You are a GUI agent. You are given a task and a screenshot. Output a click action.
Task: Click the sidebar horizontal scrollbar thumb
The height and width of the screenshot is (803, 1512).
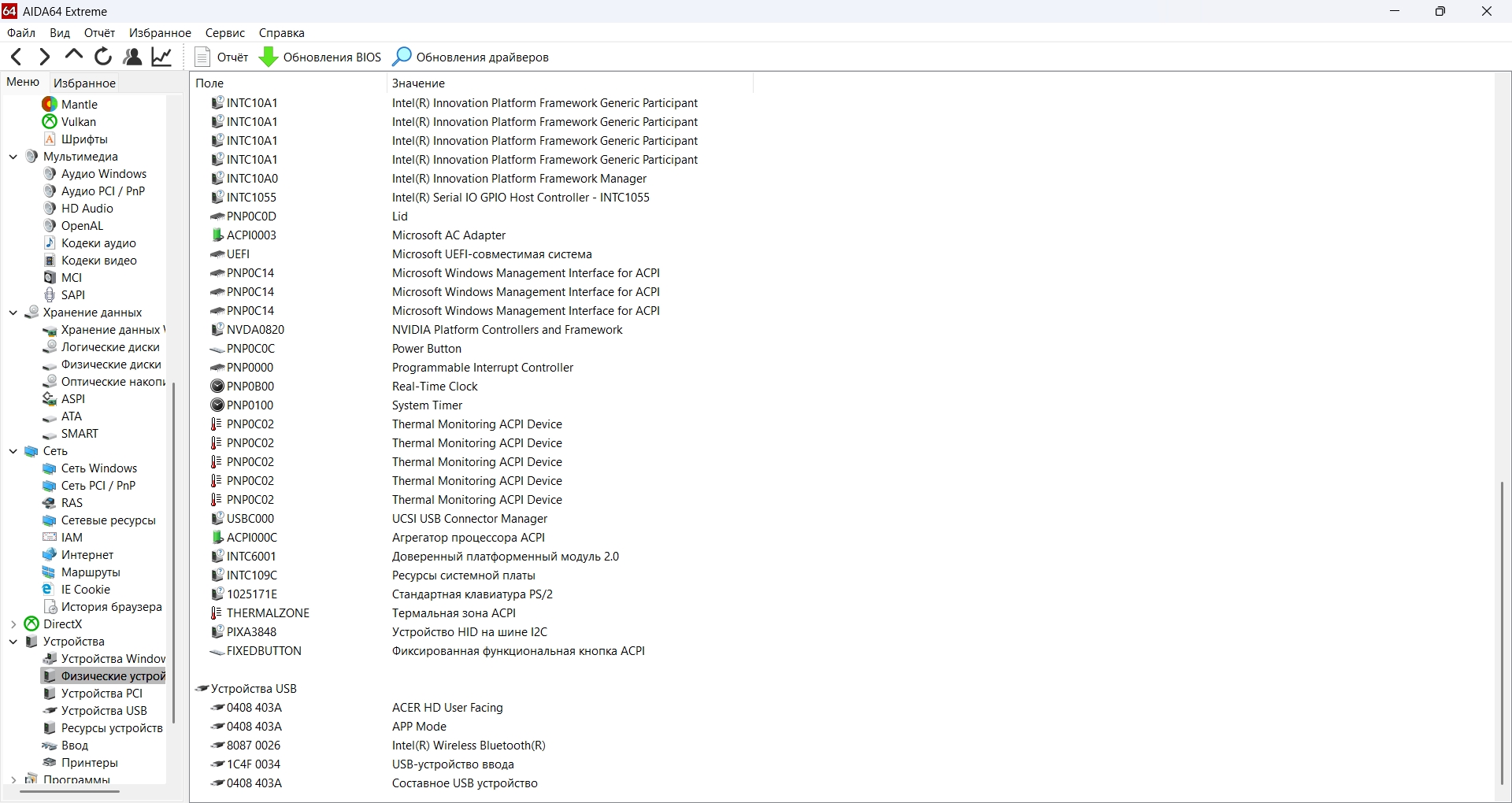pyautogui.click(x=69, y=791)
